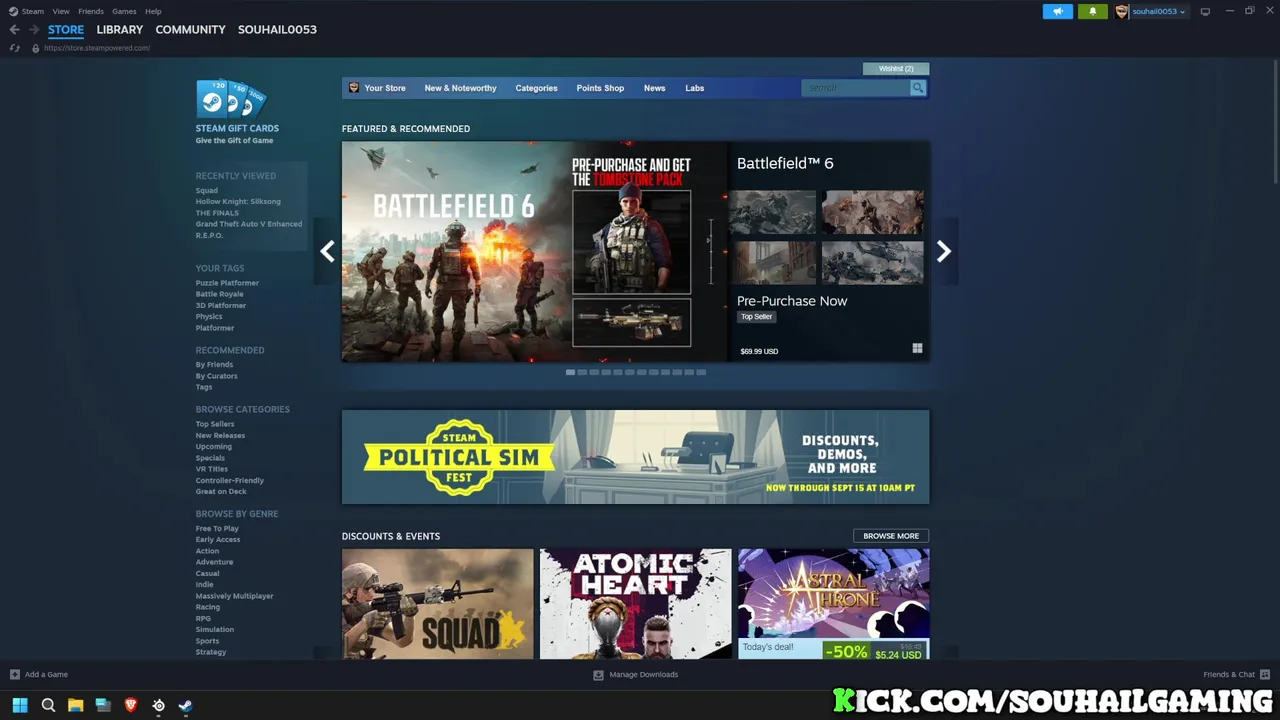Browse the Top Sellers category

[x=215, y=424]
